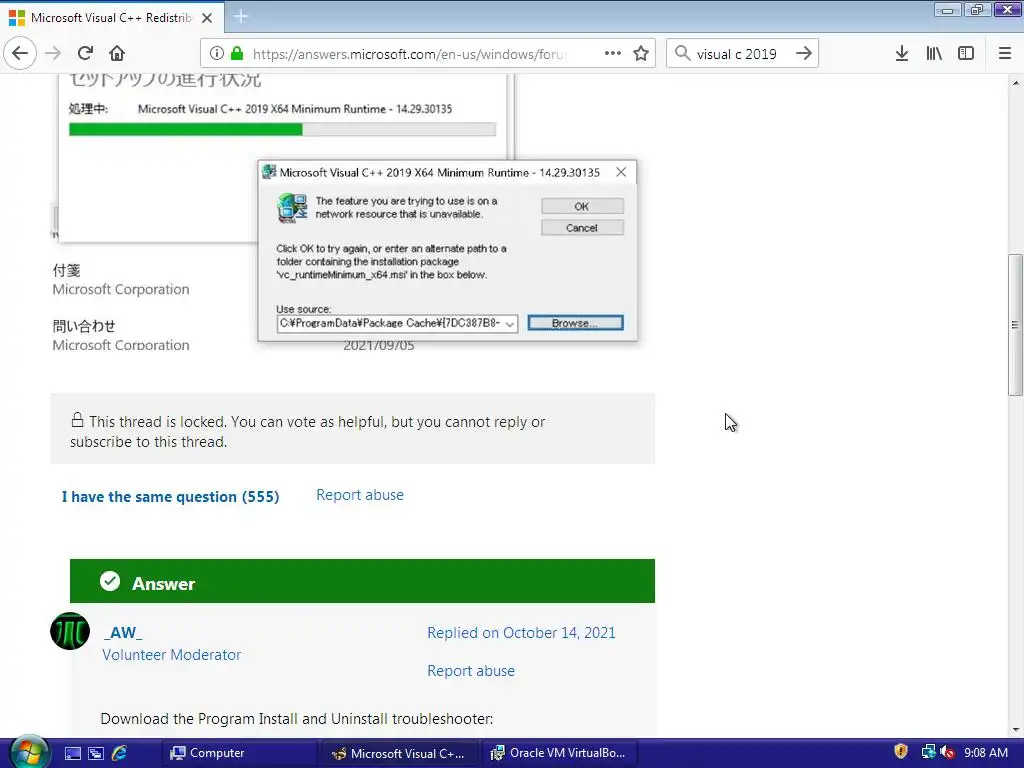Viewport: 1024px width, 768px height.
Task: Click the forward navigation arrow
Action: [53, 54]
